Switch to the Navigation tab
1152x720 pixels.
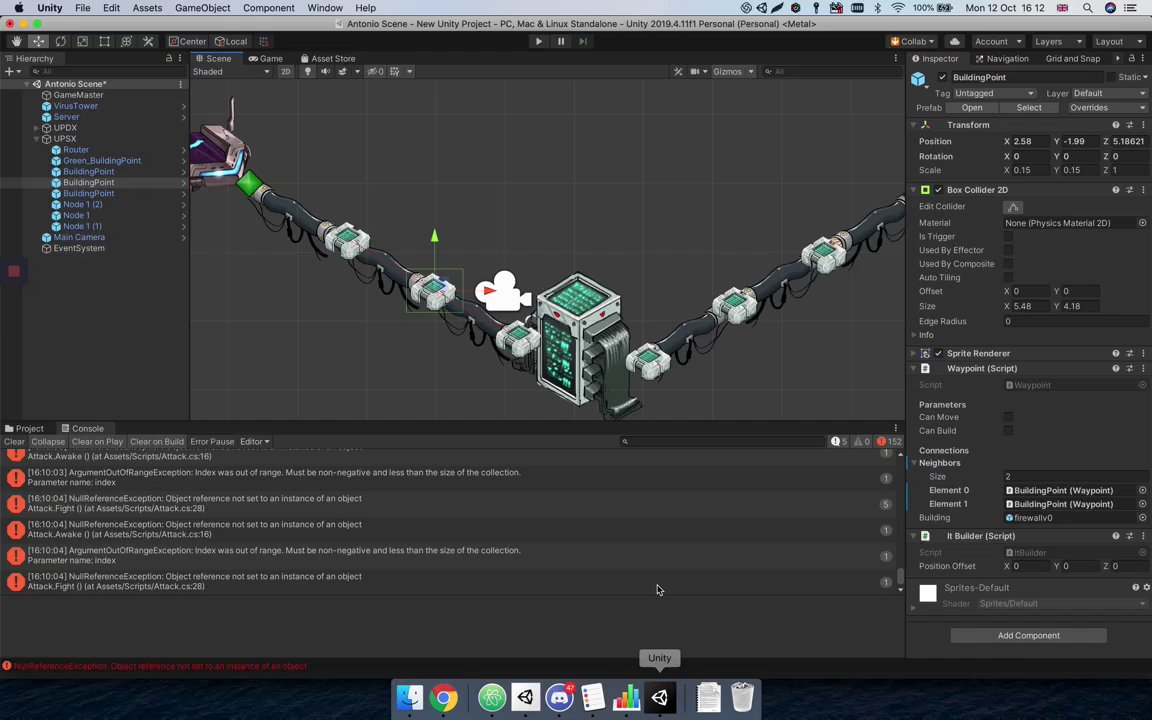pos(1001,58)
